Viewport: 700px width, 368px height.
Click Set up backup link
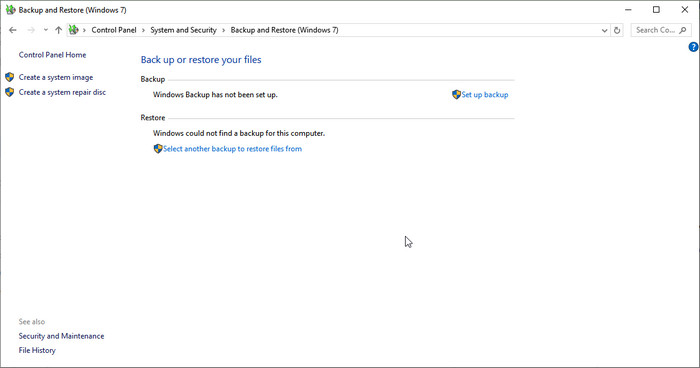485,95
